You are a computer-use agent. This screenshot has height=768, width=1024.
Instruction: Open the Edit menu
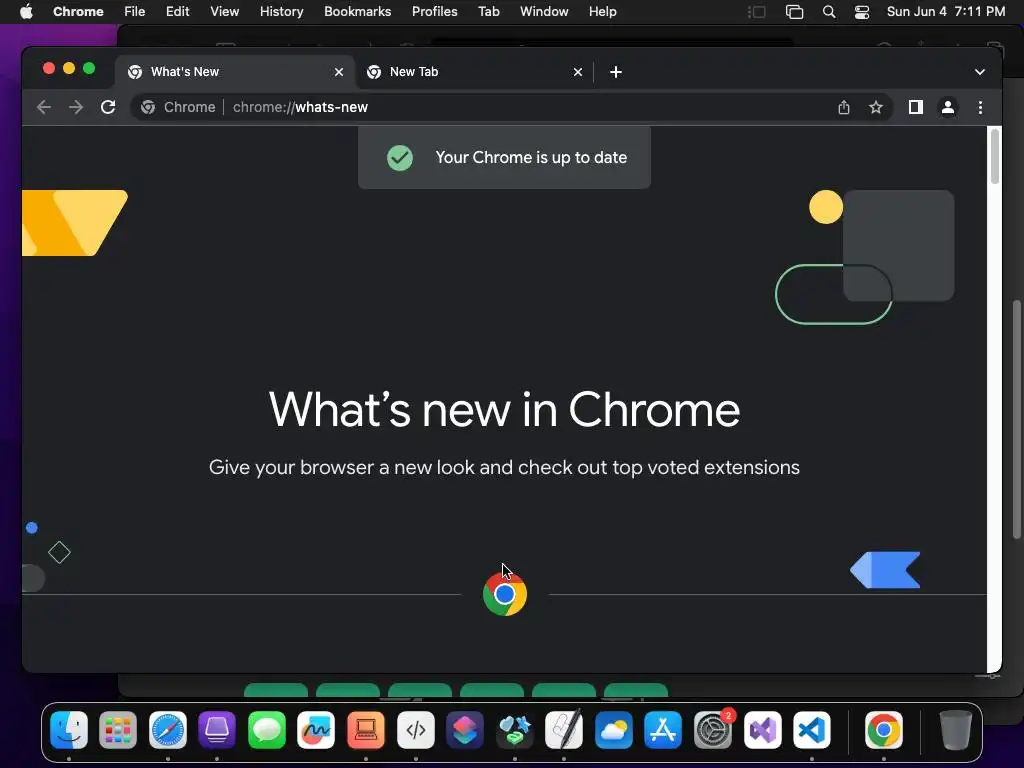178,12
